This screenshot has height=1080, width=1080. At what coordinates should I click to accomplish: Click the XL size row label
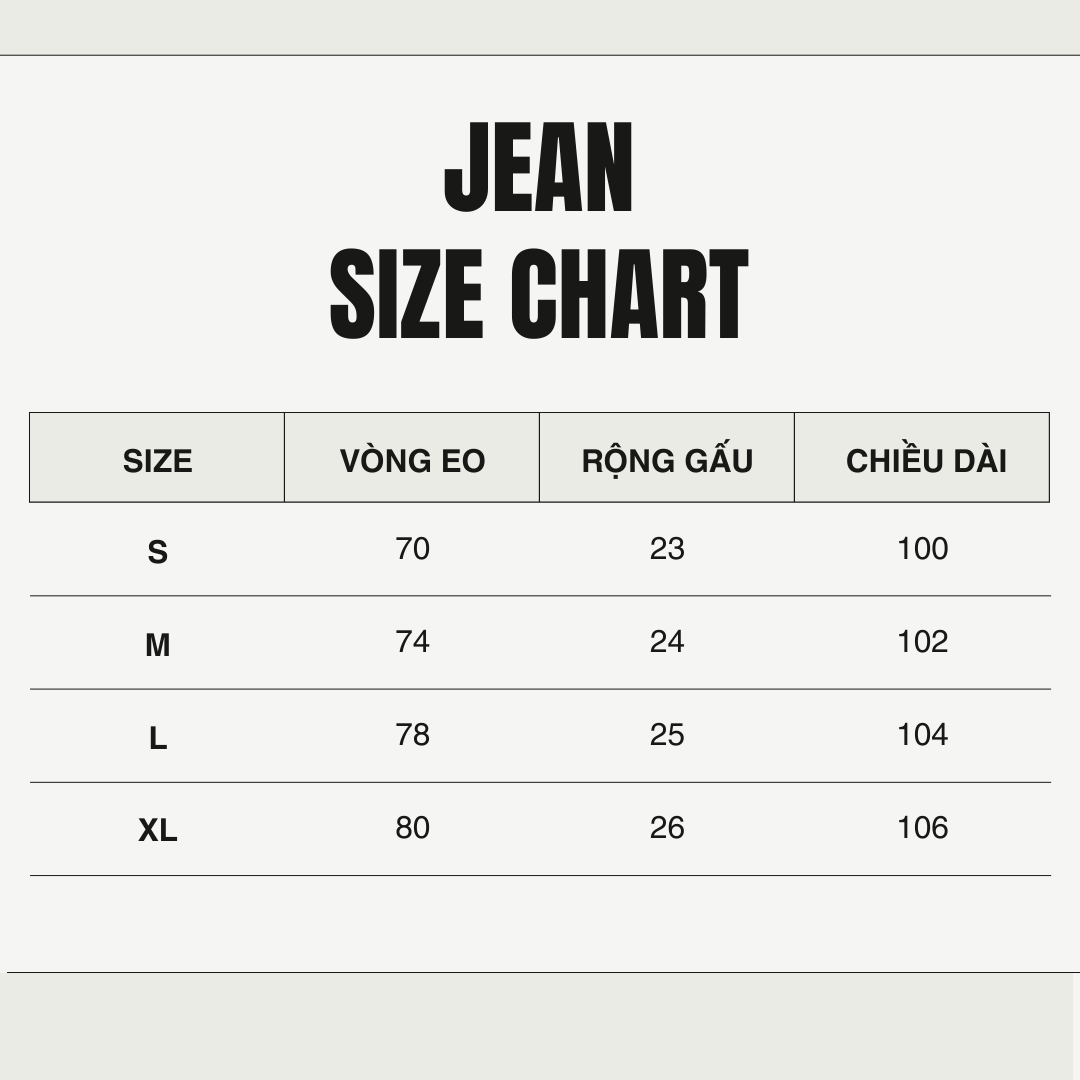158,831
